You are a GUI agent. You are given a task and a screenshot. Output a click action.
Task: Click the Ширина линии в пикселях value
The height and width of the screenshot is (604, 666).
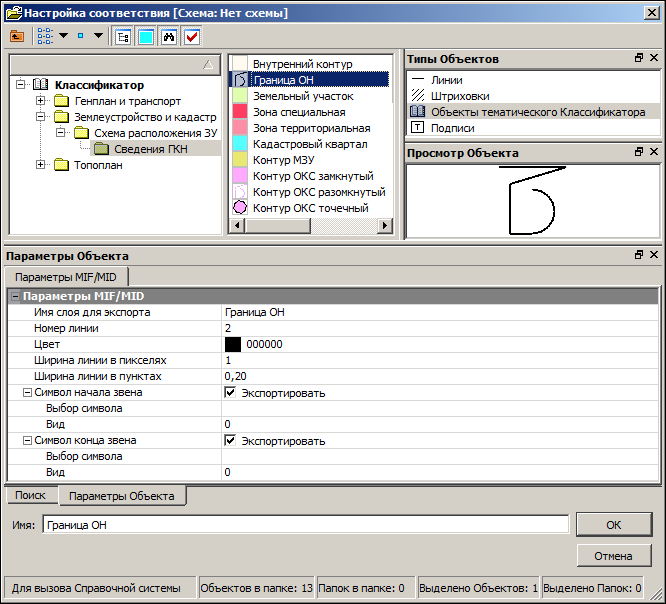pos(440,361)
